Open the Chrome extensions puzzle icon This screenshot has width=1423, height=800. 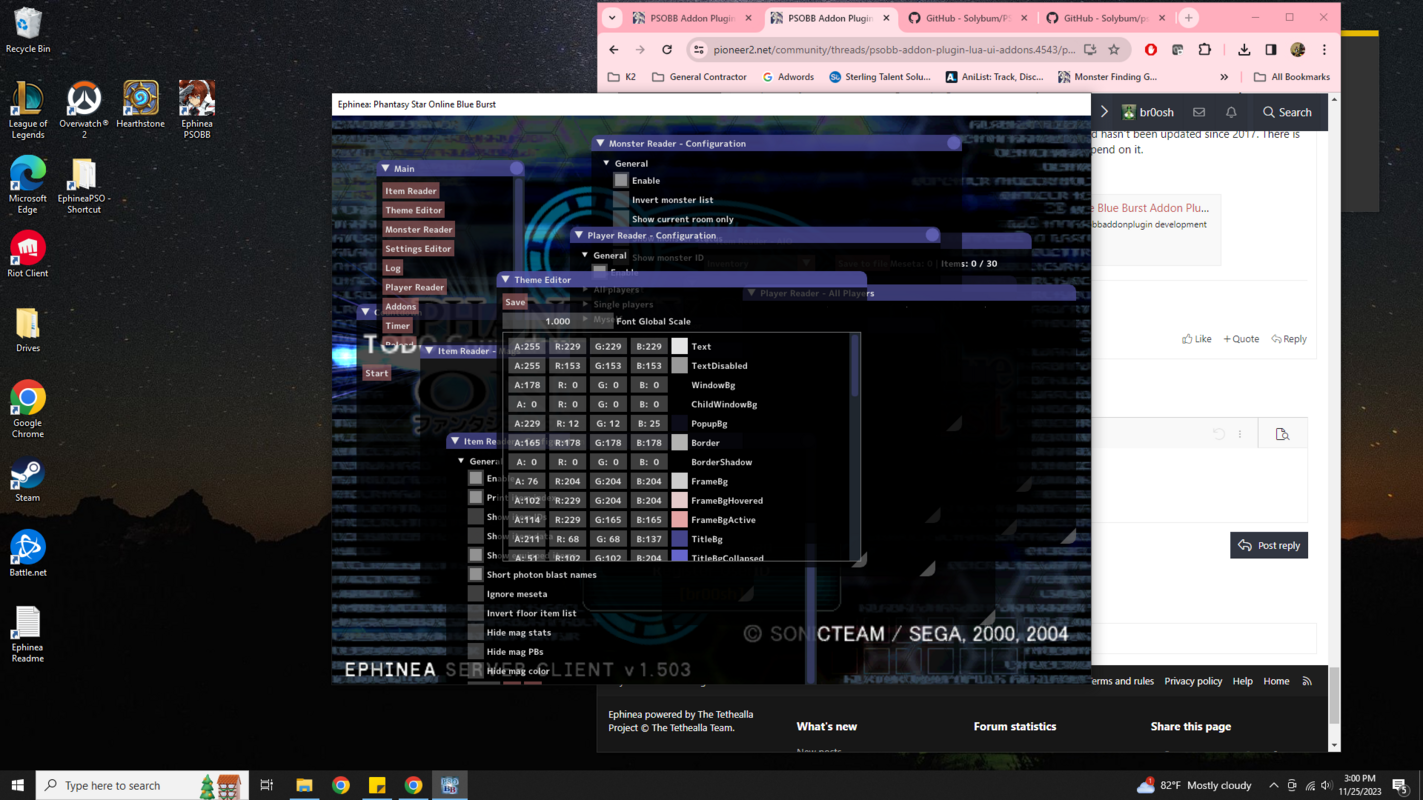(1205, 50)
